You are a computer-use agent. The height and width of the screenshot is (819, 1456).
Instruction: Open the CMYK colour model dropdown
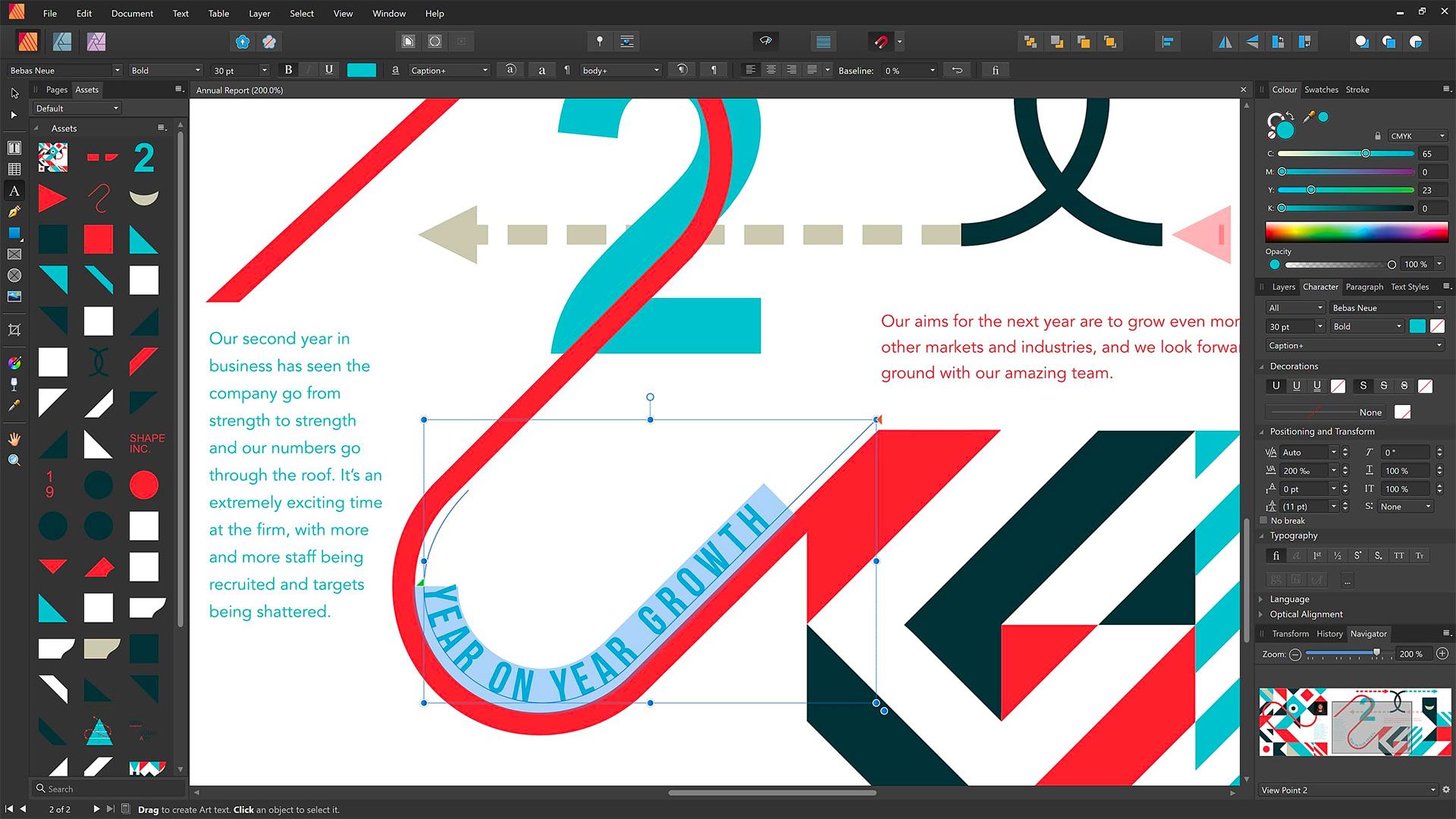1417,135
